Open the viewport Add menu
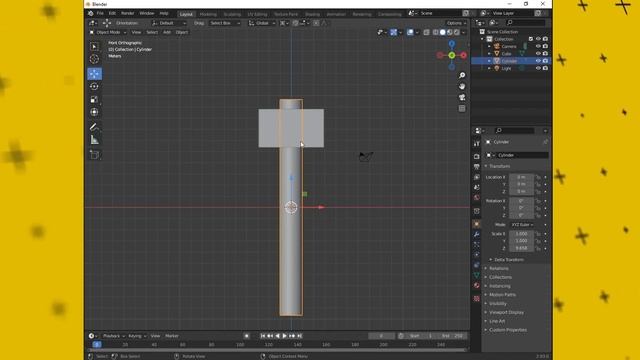This screenshot has width=640, height=360. pyautogui.click(x=167, y=32)
